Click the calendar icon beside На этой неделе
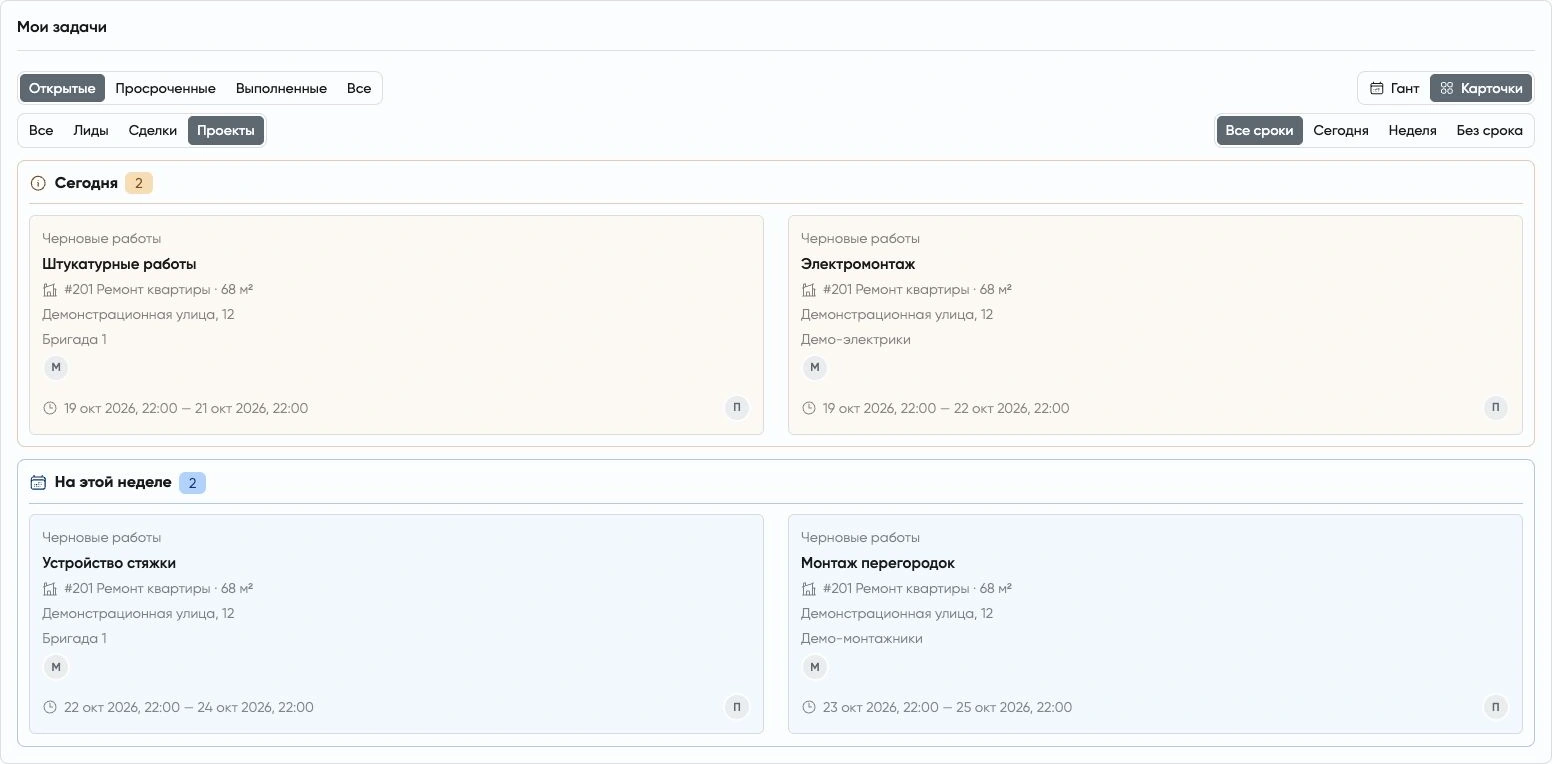Image resolution: width=1552 pixels, height=764 pixels. [x=38, y=482]
